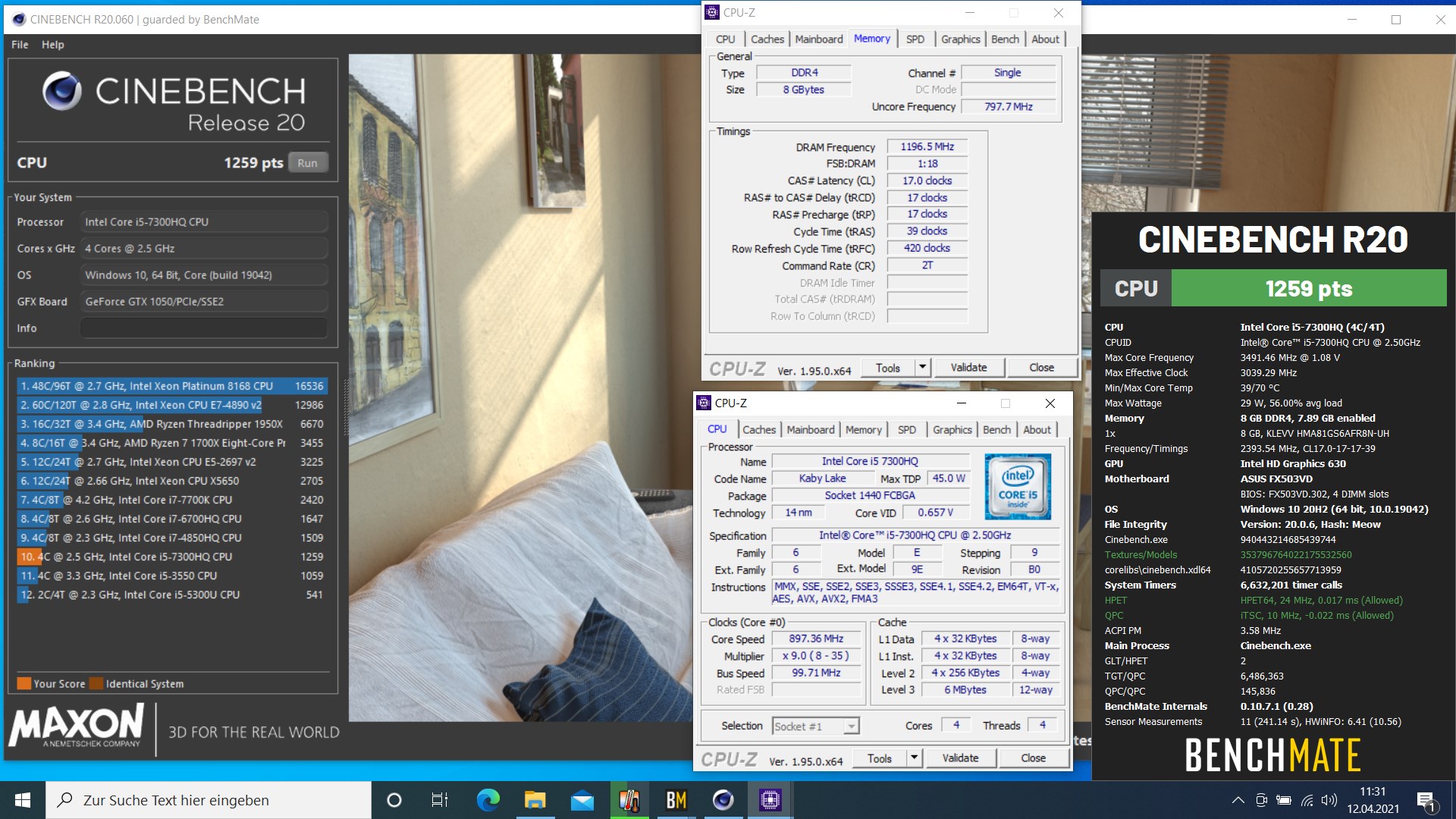The width and height of the screenshot is (1456, 819).
Task: Expand Tools dropdown arrow in lower CPU-Z
Action: [914, 758]
